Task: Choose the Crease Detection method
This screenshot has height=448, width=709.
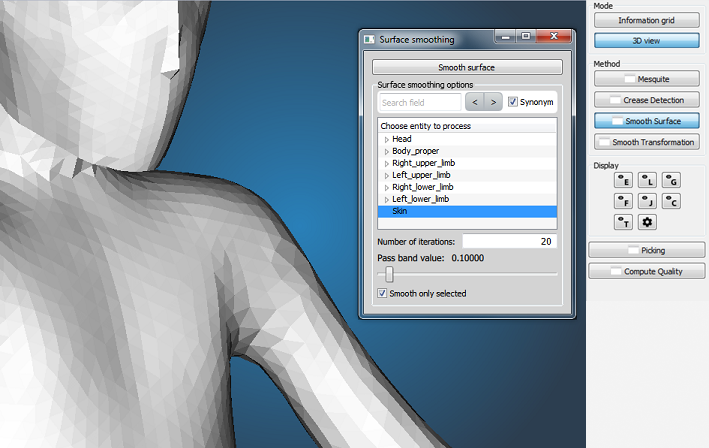Action: point(647,100)
